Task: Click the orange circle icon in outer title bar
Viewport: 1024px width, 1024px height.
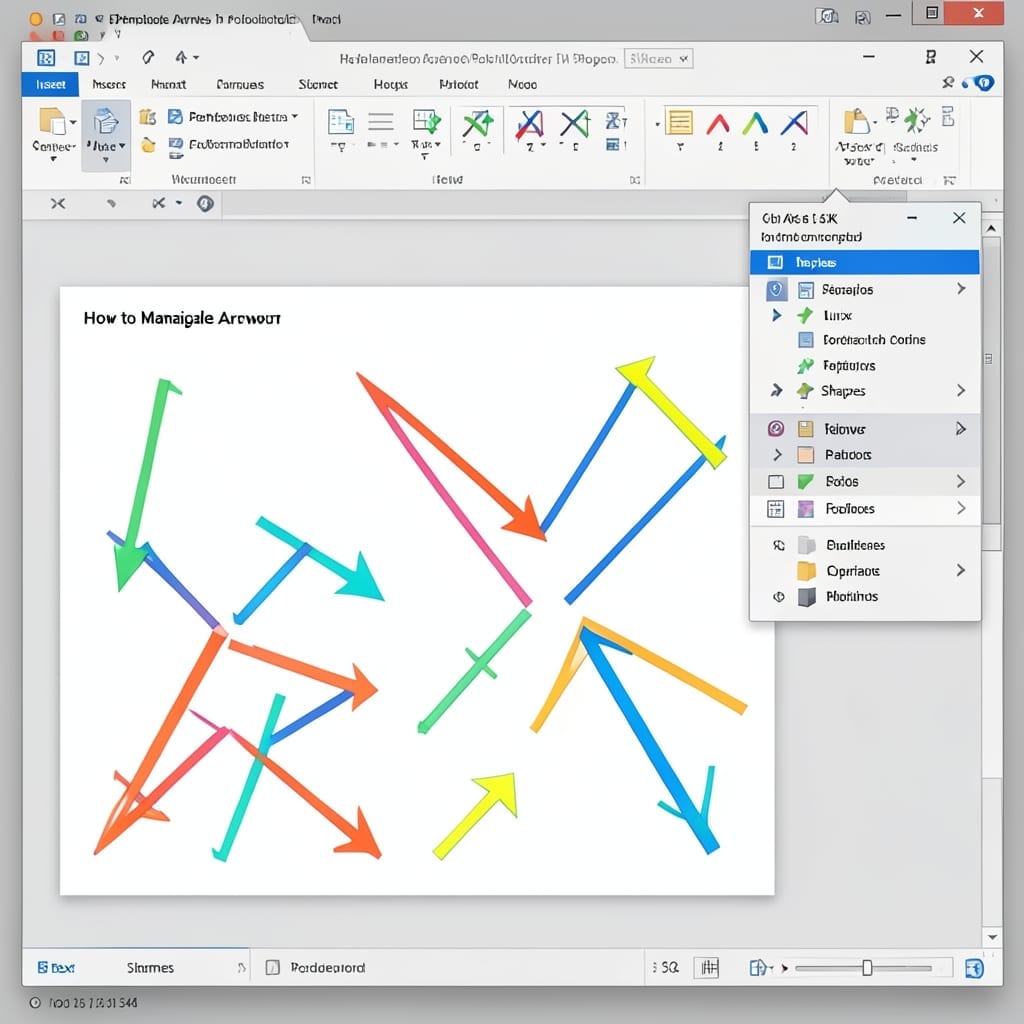Action: (36, 19)
